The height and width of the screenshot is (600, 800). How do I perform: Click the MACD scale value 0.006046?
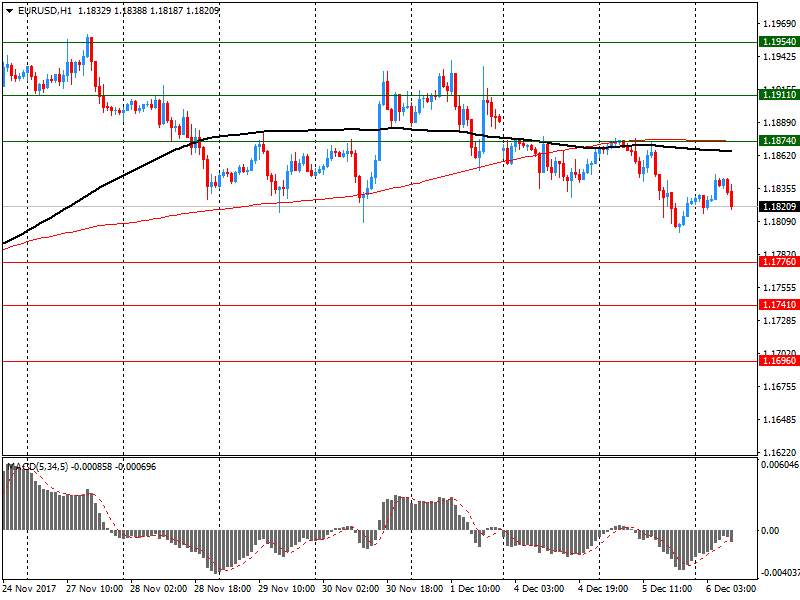coord(780,465)
